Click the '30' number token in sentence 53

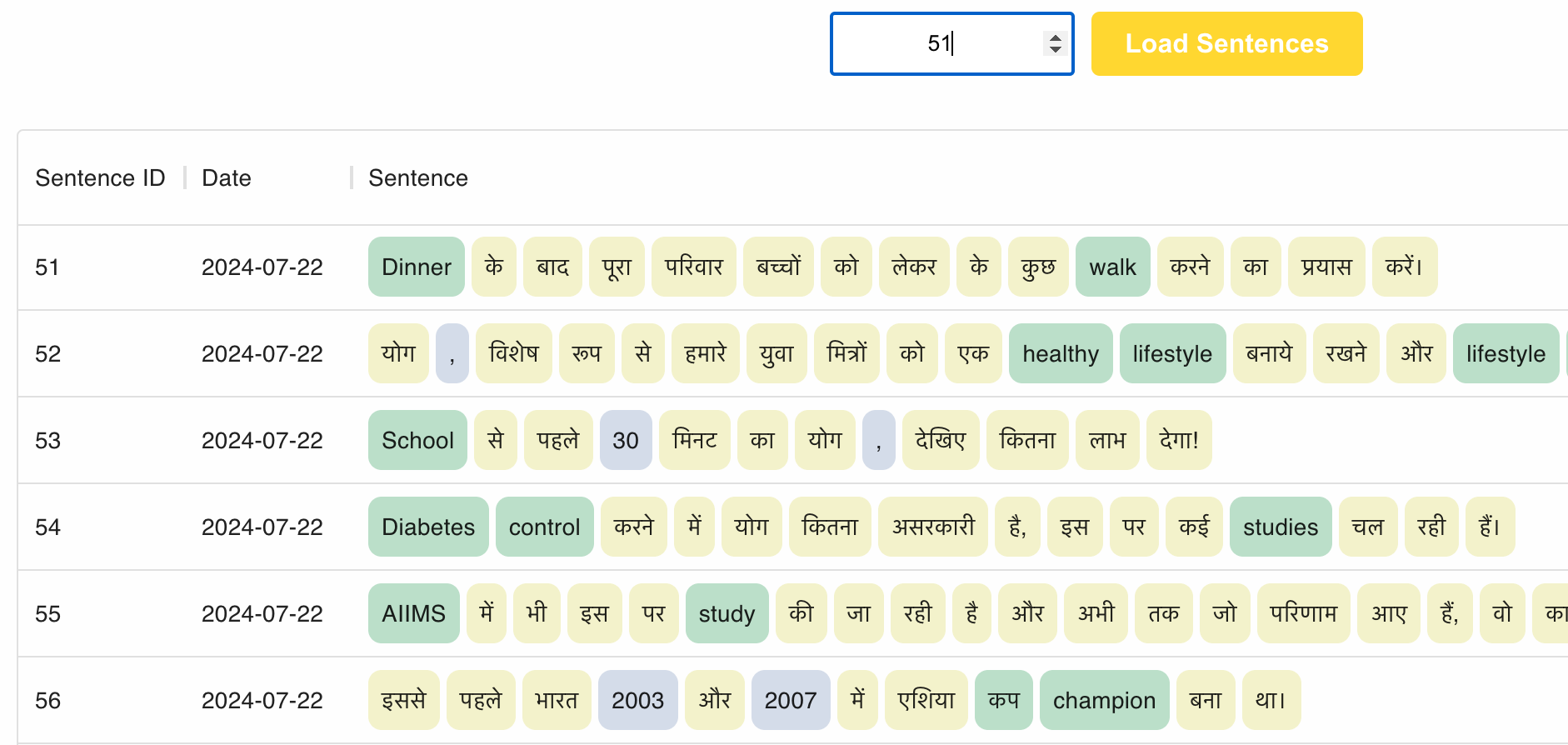625,441
